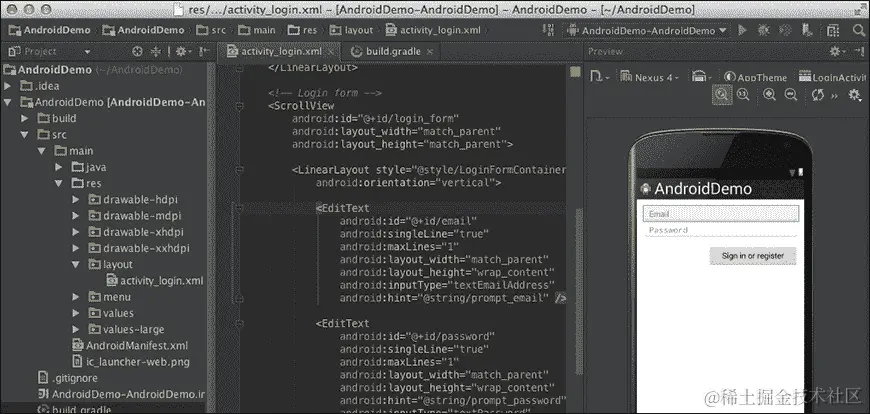Open the AppTheme theme selector

pos(755,78)
